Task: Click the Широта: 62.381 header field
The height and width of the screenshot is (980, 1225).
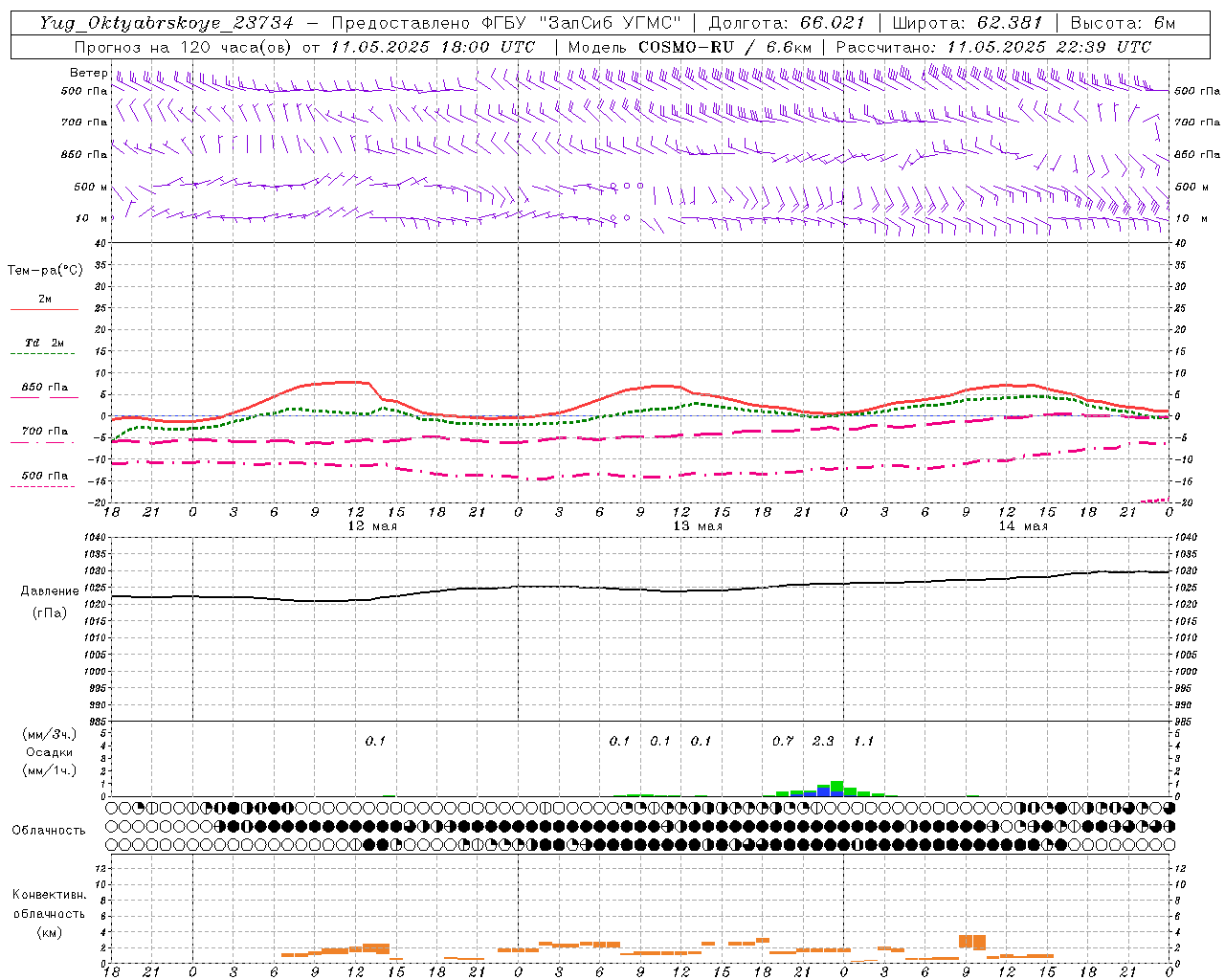Action: [x=967, y=23]
